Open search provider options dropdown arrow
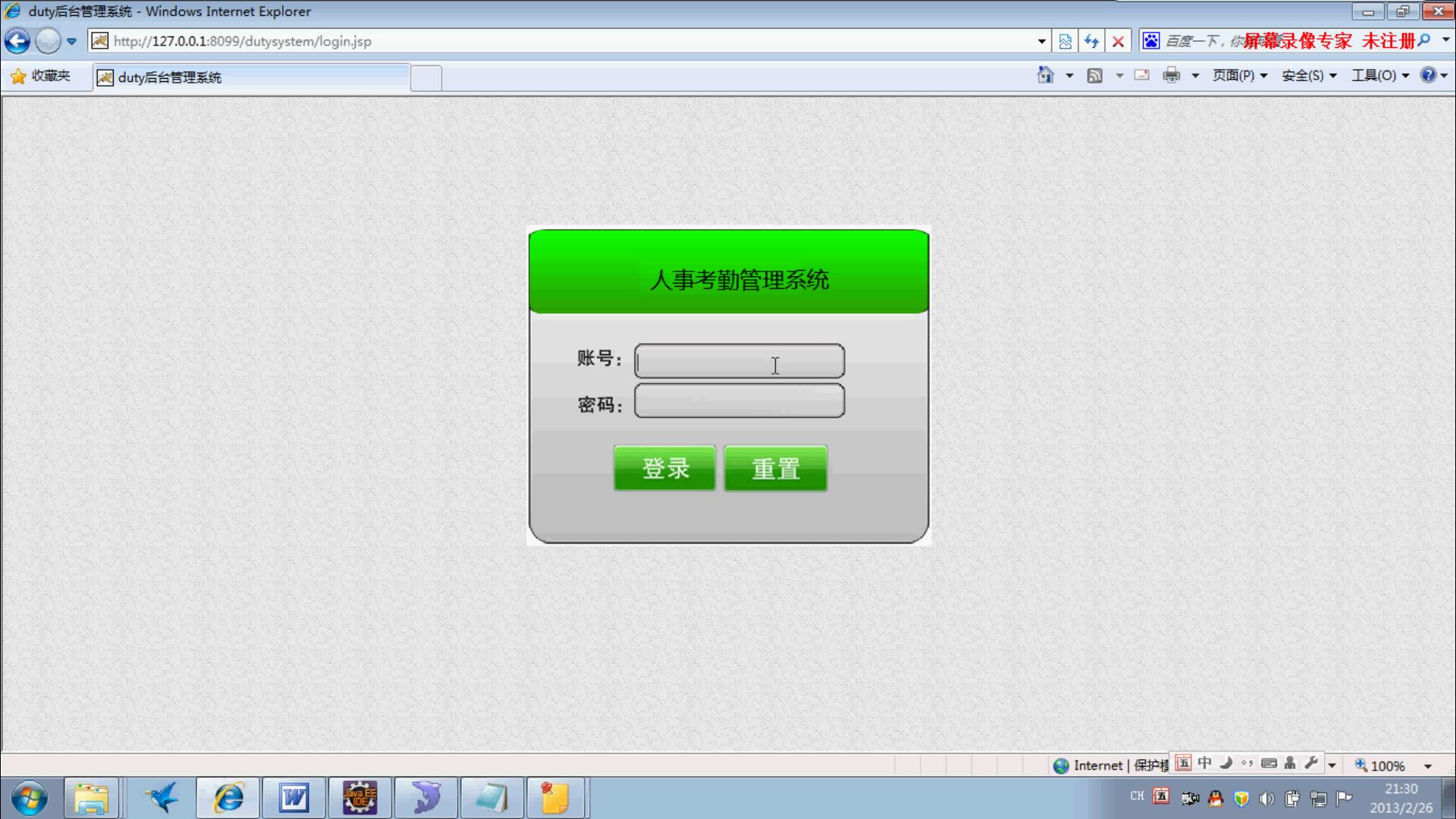The height and width of the screenshot is (819, 1456). click(1445, 40)
